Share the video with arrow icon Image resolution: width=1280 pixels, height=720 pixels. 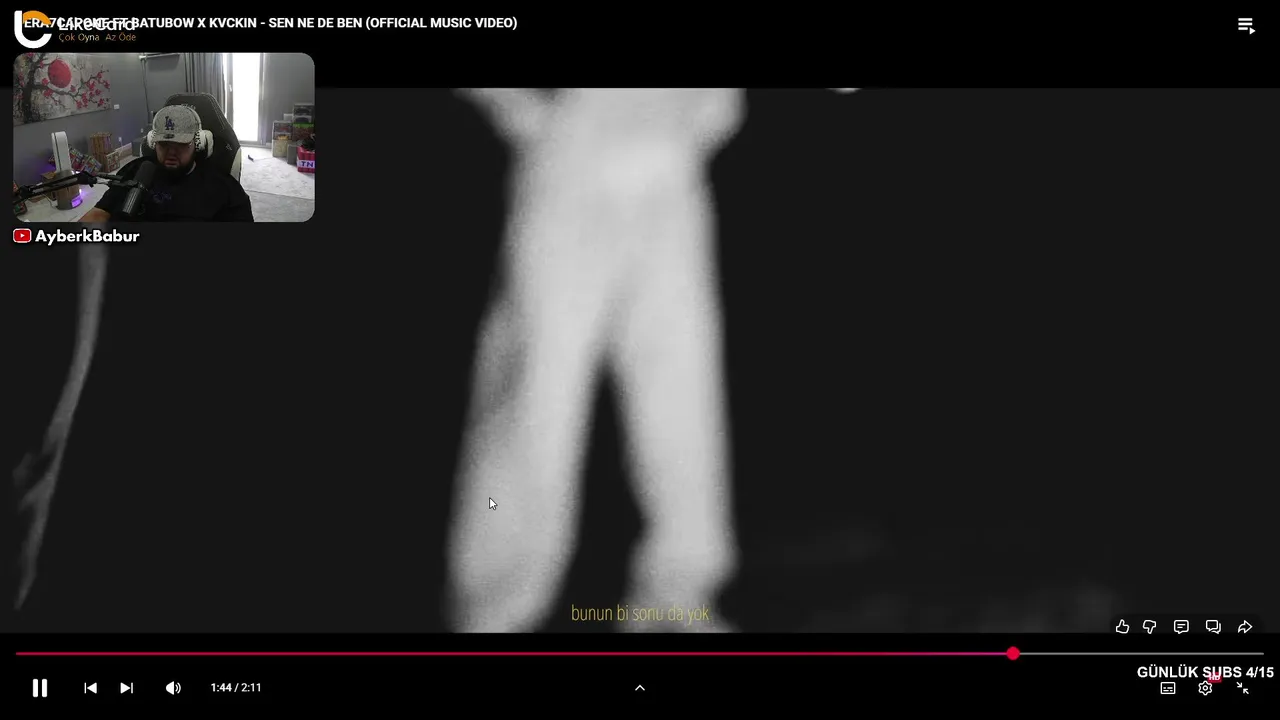point(1245,627)
